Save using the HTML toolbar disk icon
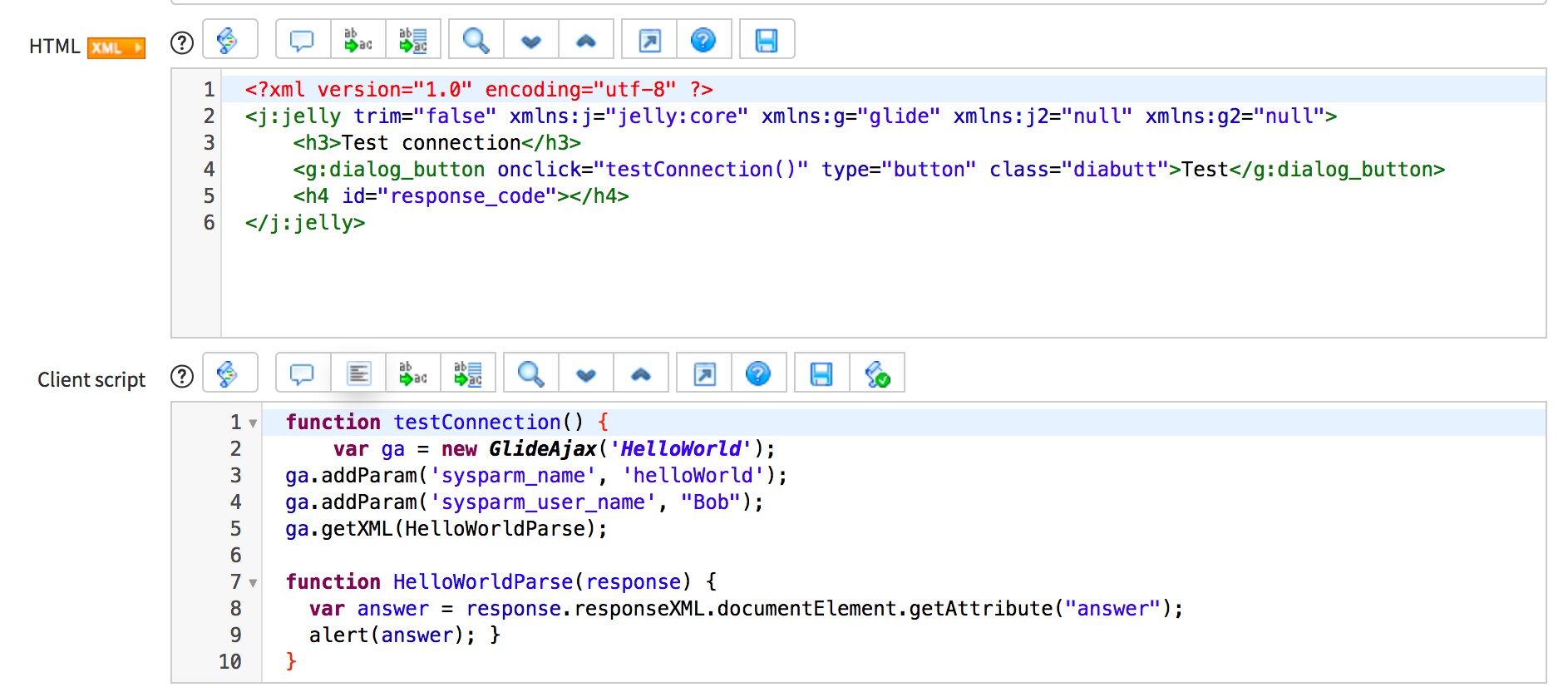The width and height of the screenshot is (1568, 697). [x=767, y=40]
